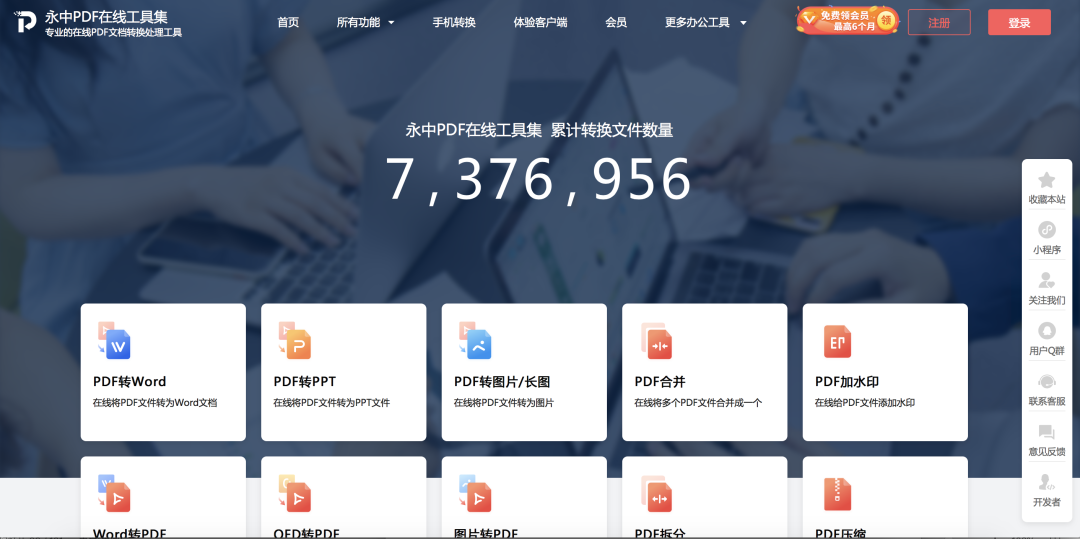Image resolution: width=1080 pixels, height=539 pixels.
Task: Click the 联系客服 headset icon
Action: 1046,381
